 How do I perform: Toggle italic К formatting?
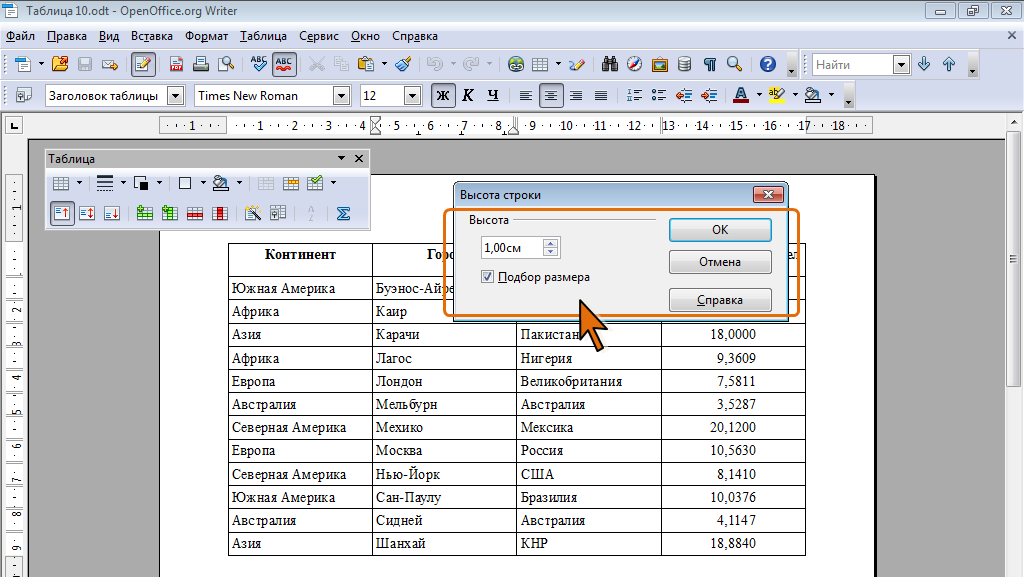tap(468, 96)
